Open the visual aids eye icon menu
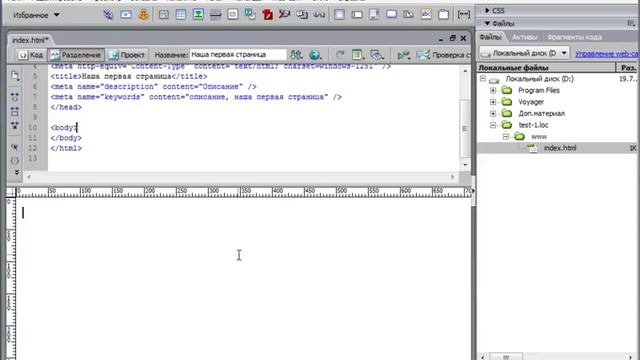Viewport: 640px width, 360px height. [x=377, y=55]
